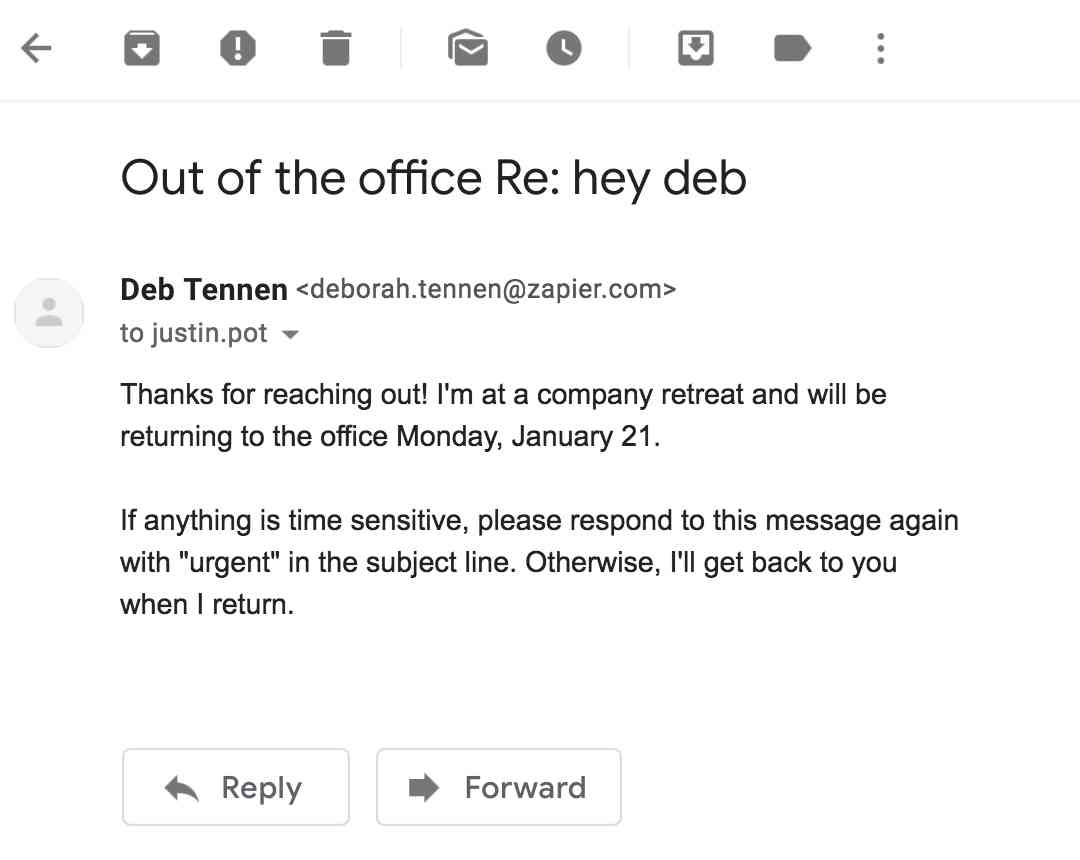
Task: Show details via the 'to justin.pot' chevron
Action: [x=289, y=334]
